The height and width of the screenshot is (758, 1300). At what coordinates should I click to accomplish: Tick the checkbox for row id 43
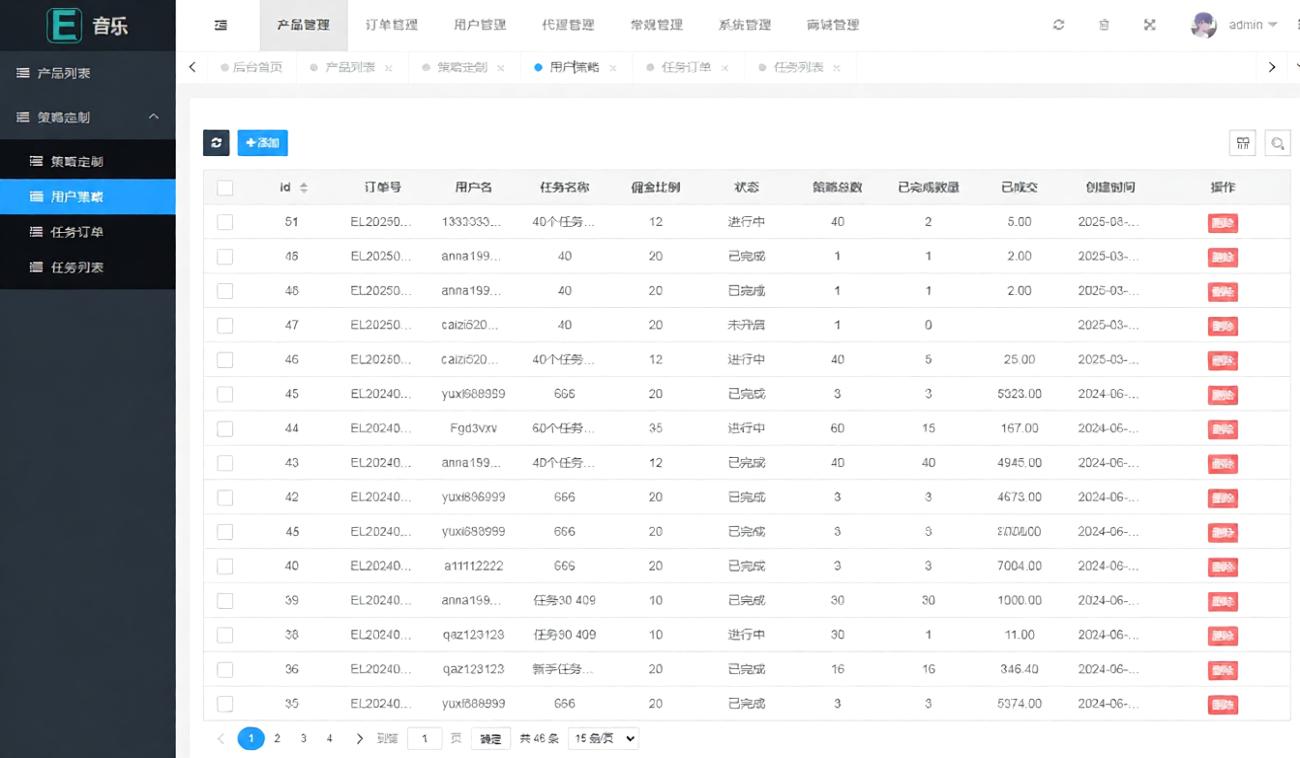pos(225,463)
